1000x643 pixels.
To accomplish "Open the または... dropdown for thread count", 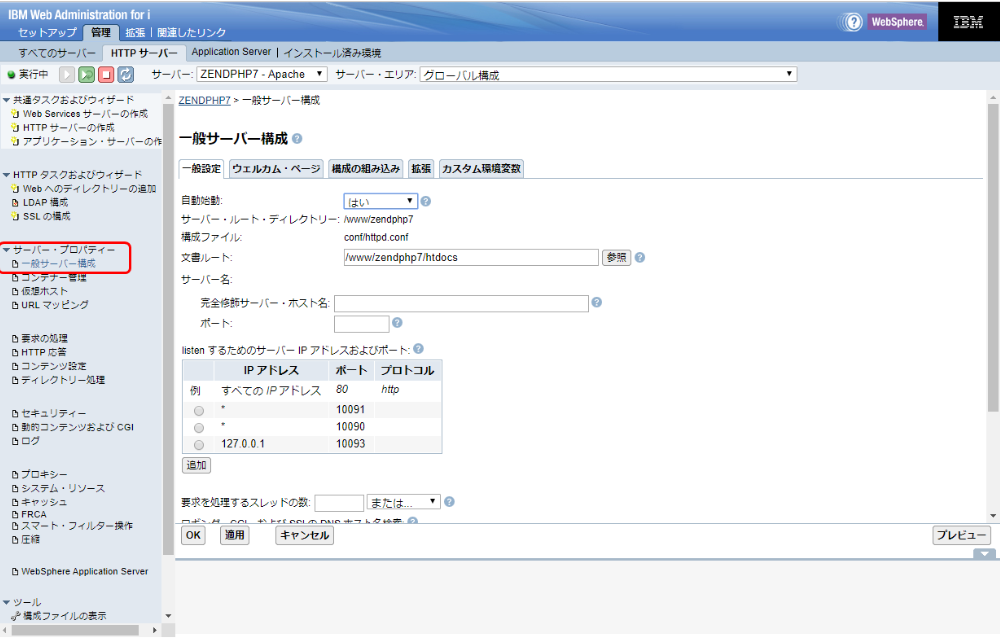I will (x=404, y=503).
